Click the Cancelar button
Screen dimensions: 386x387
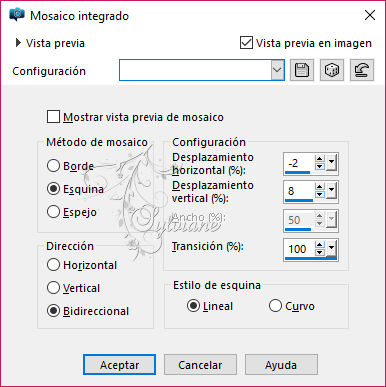[200, 365]
